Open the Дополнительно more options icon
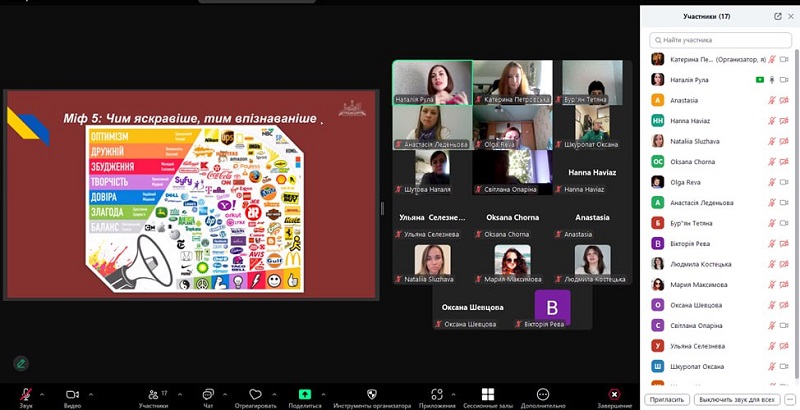 (543, 394)
